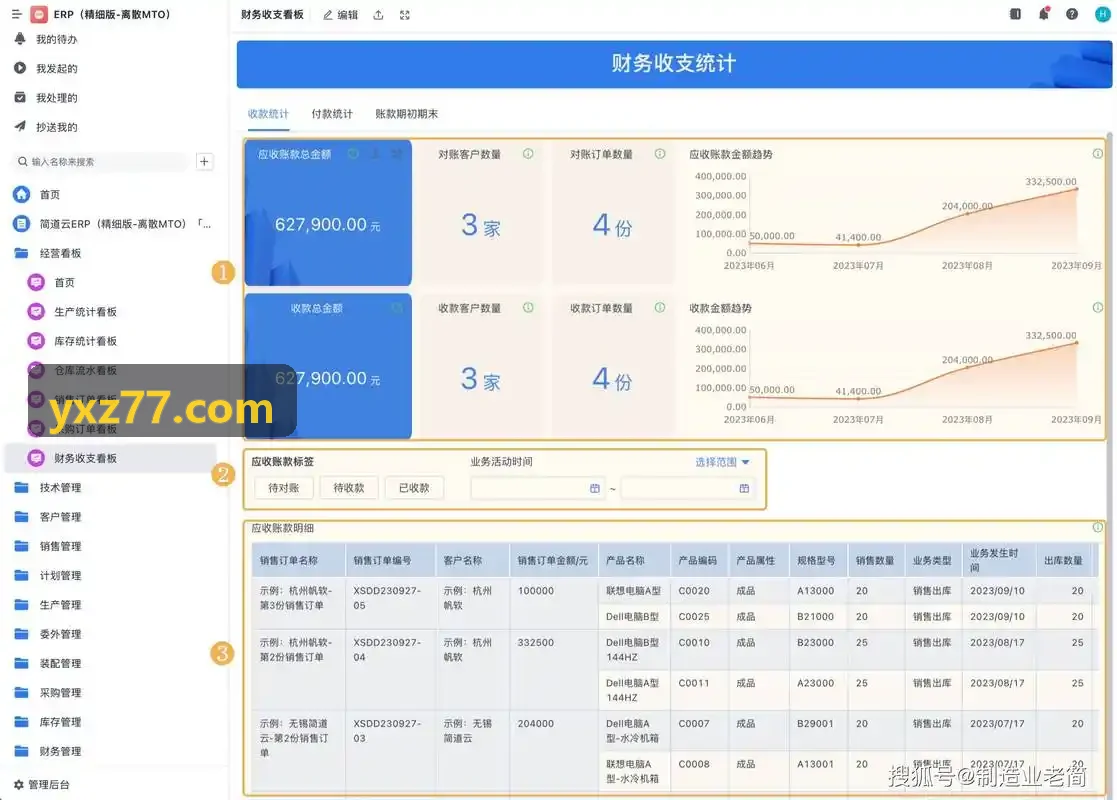Click info icon on 应收账款明细 table
The image size is (1117, 800).
(x=1098, y=527)
